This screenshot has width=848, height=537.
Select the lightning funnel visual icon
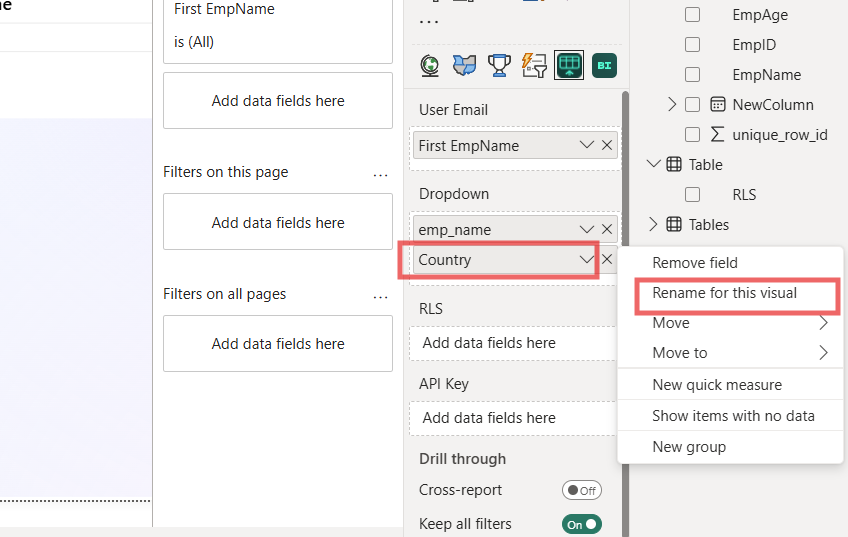534,65
